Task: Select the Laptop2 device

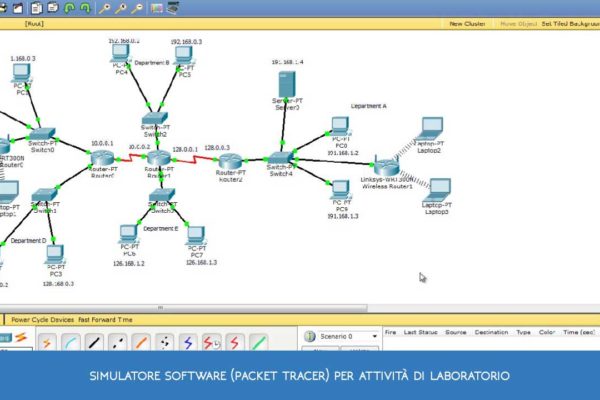Action: [x=431, y=129]
